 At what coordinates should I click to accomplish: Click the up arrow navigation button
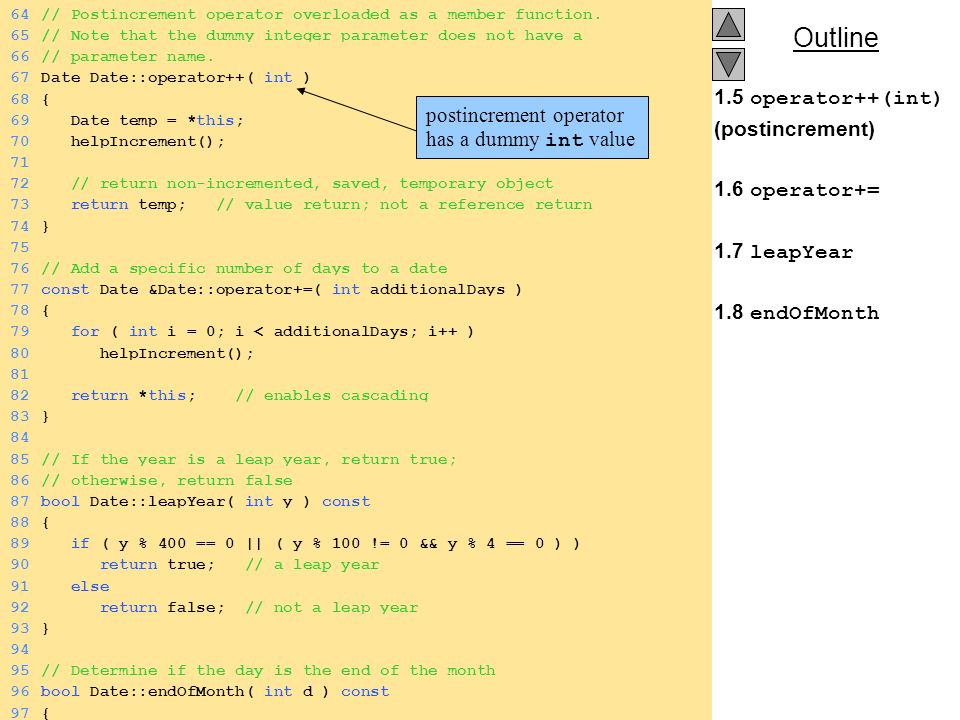(x=729, y=24)
